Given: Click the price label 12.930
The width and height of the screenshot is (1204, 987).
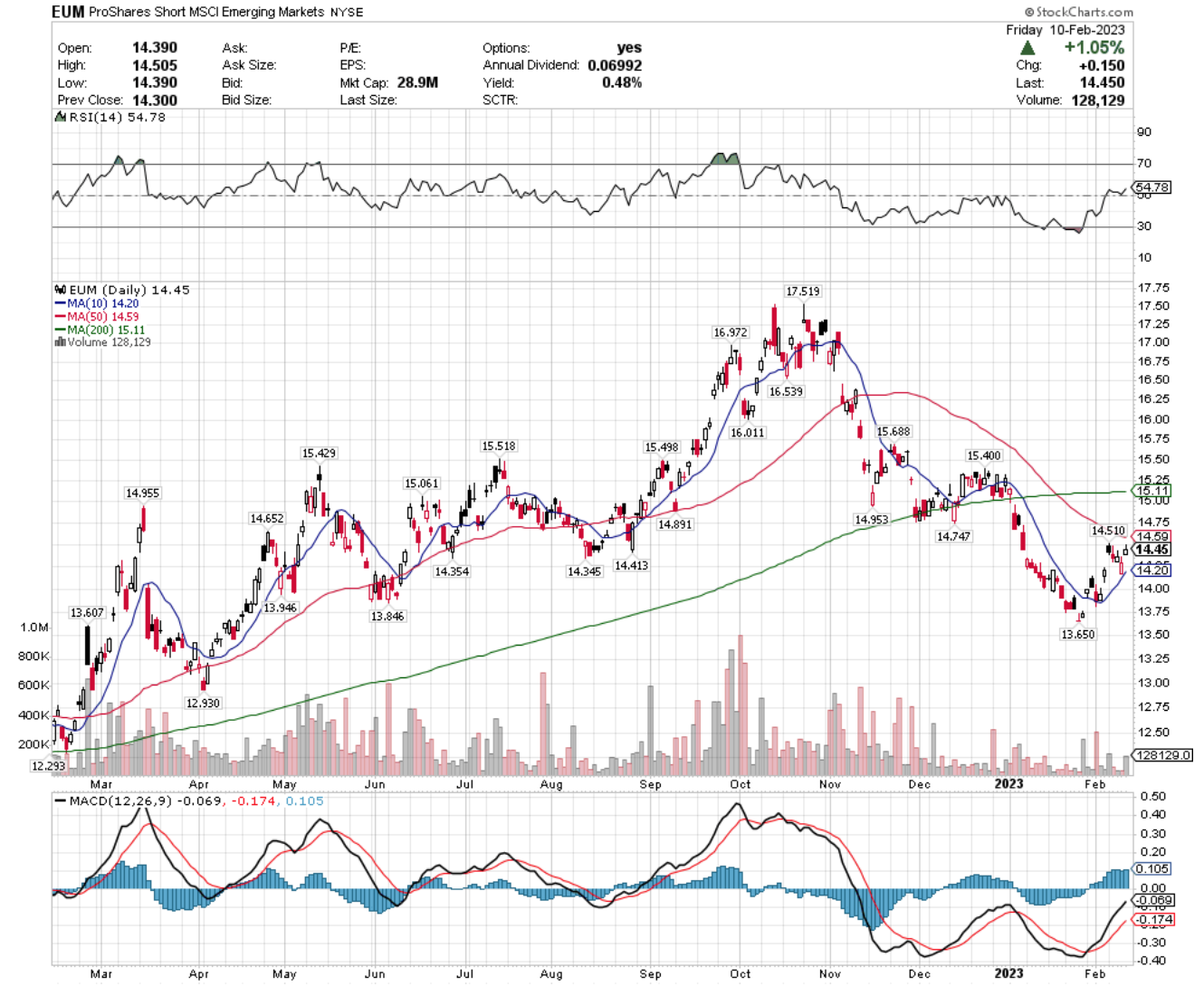Looking at the screenshot, I should point(203,704).
